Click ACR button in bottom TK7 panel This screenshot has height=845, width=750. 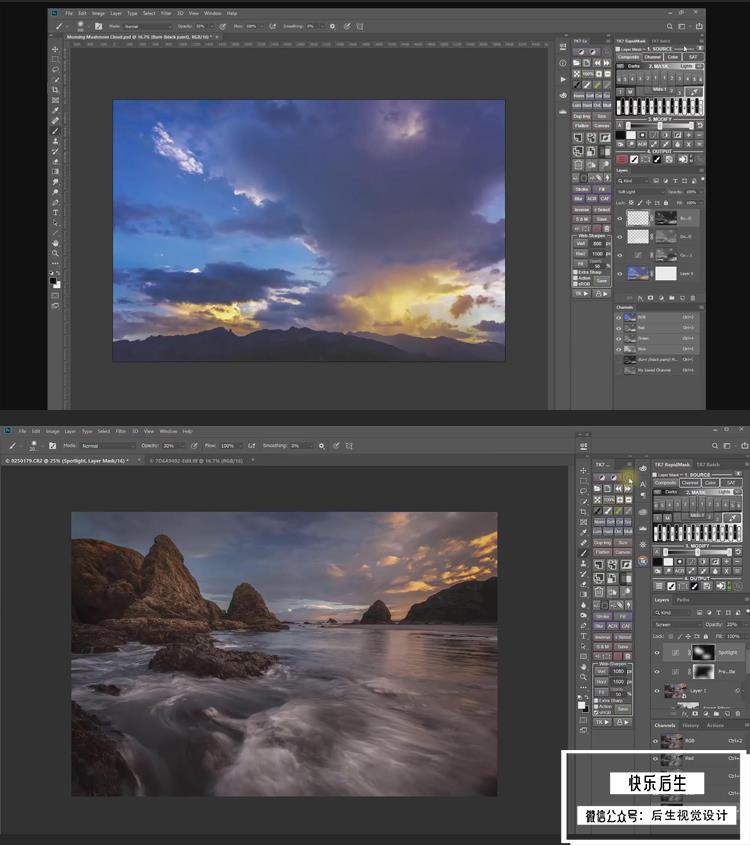coord(613,626)
